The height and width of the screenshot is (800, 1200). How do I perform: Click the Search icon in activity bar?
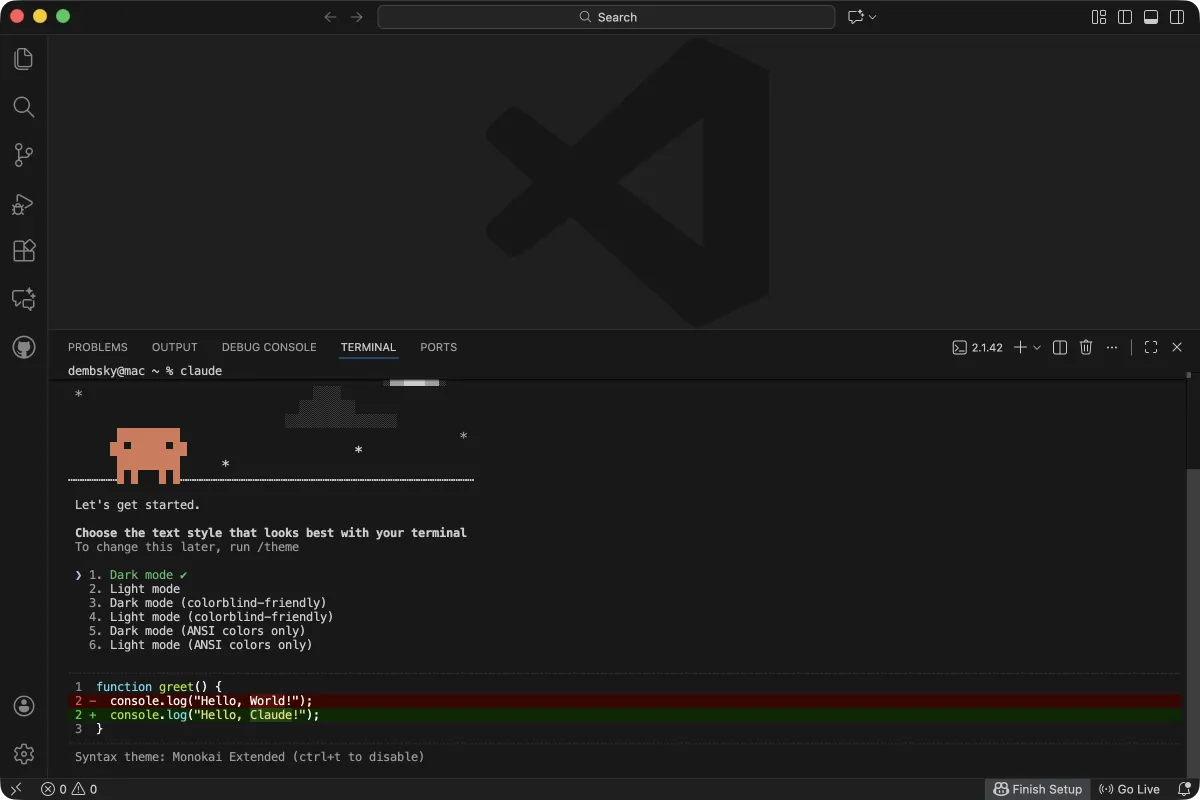[x=24, y=107]
